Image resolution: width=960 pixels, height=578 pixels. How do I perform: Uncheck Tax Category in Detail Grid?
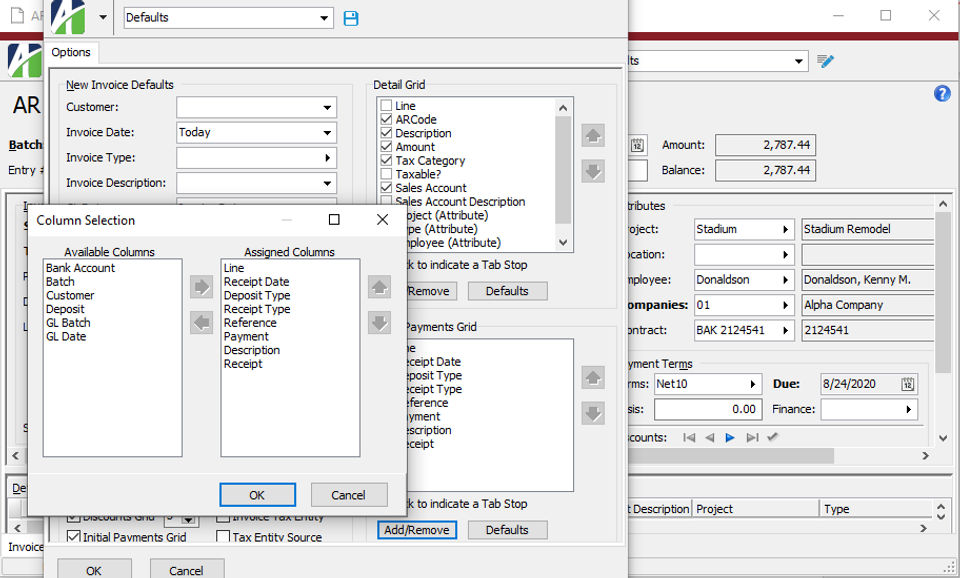point(386,160)
